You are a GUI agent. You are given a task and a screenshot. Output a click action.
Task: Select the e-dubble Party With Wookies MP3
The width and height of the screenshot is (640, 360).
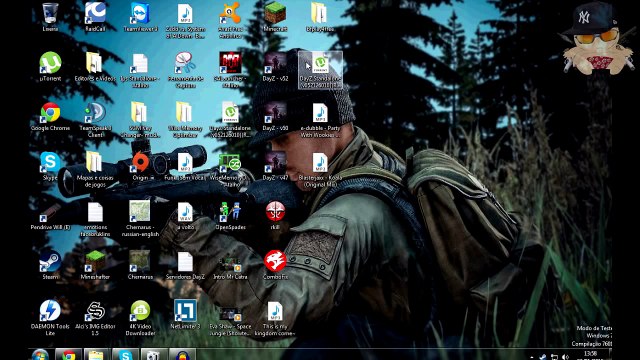[x=320, y=120]
